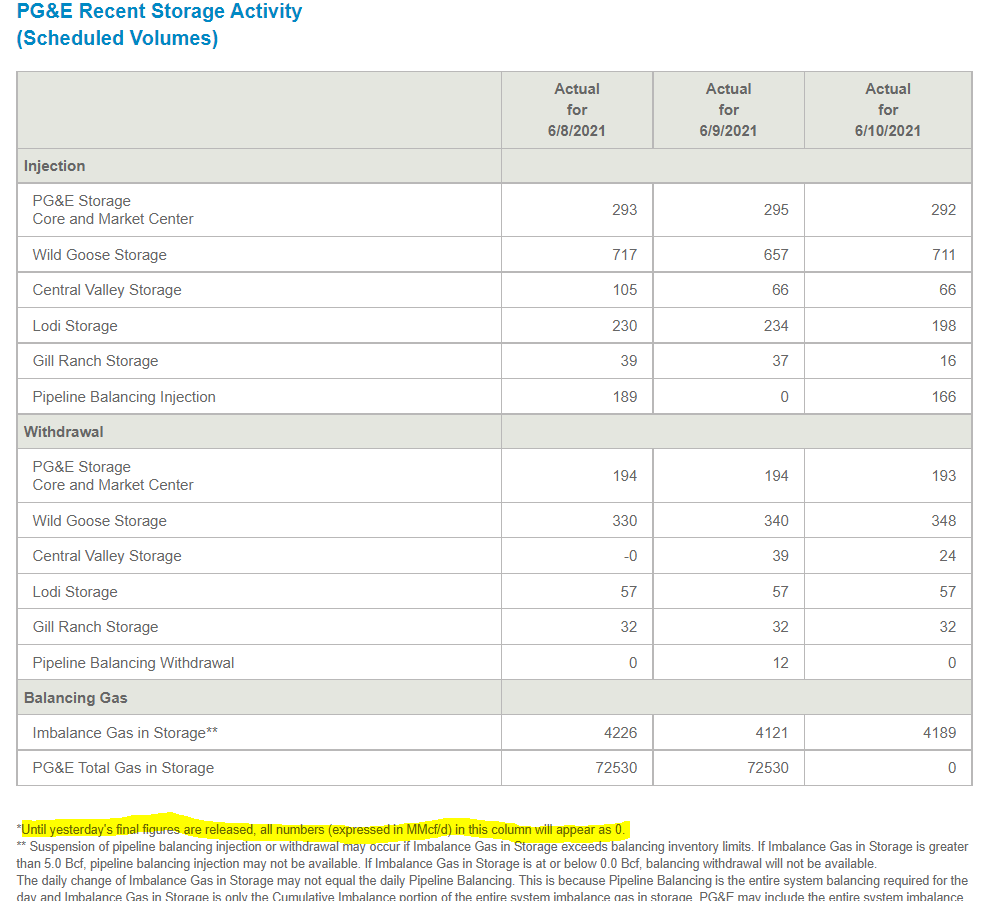Click Imbalance Gas in Storage value 4189
1001x901 pixels.
(940, 733)
